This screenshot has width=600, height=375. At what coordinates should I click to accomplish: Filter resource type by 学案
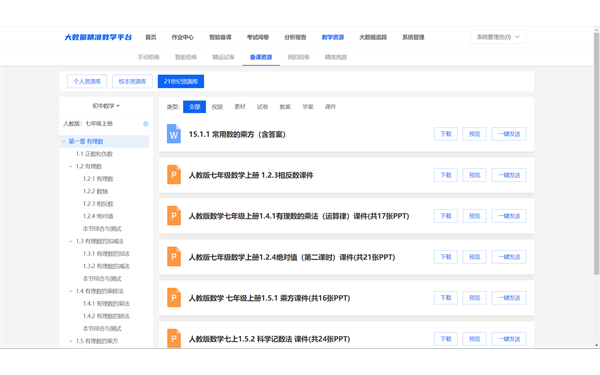pyautogui.click(x=308, y=107)
